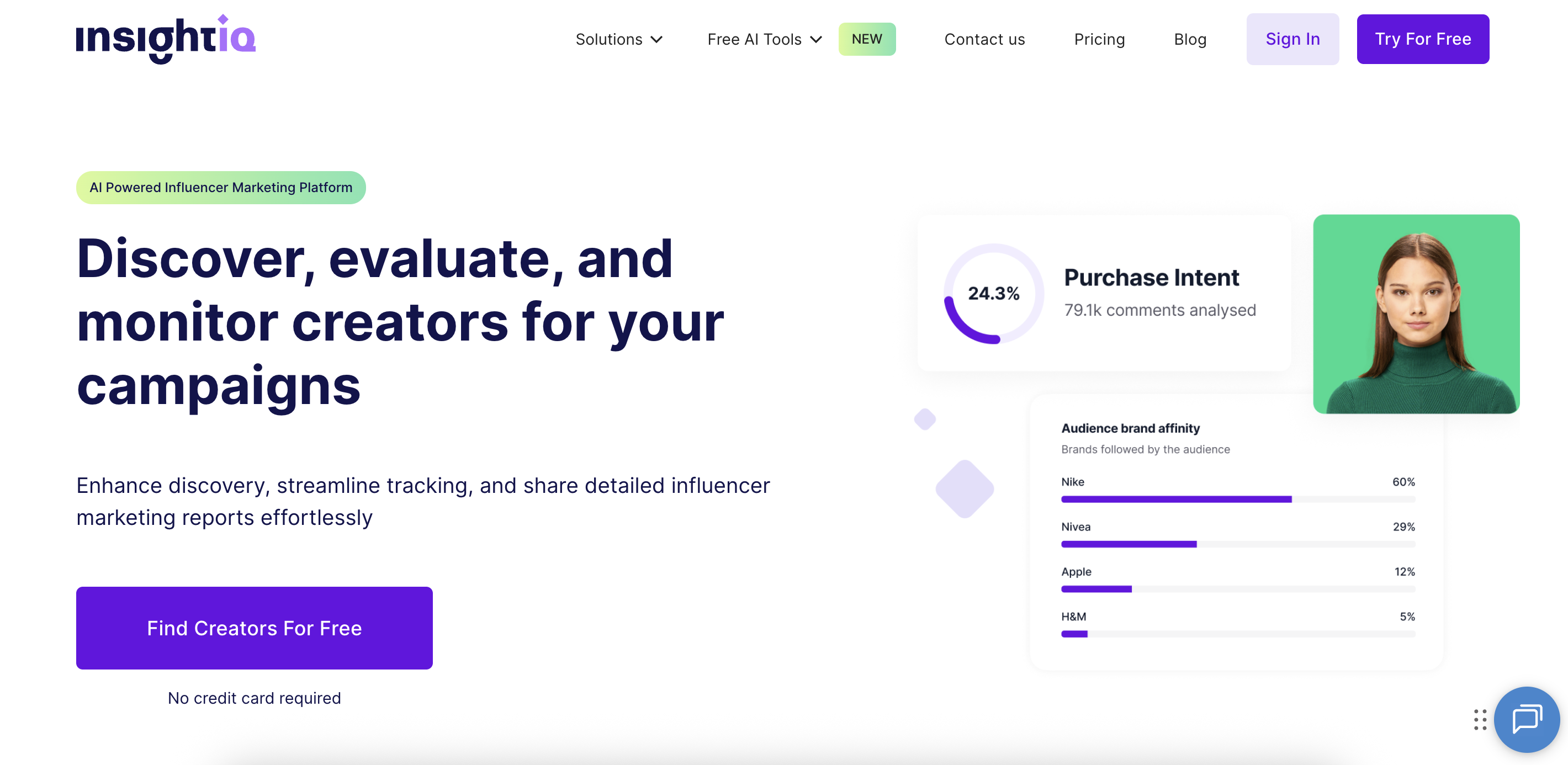Click the Nivea brand affinity bar
1568x765 pixels.
[1237, 544]
